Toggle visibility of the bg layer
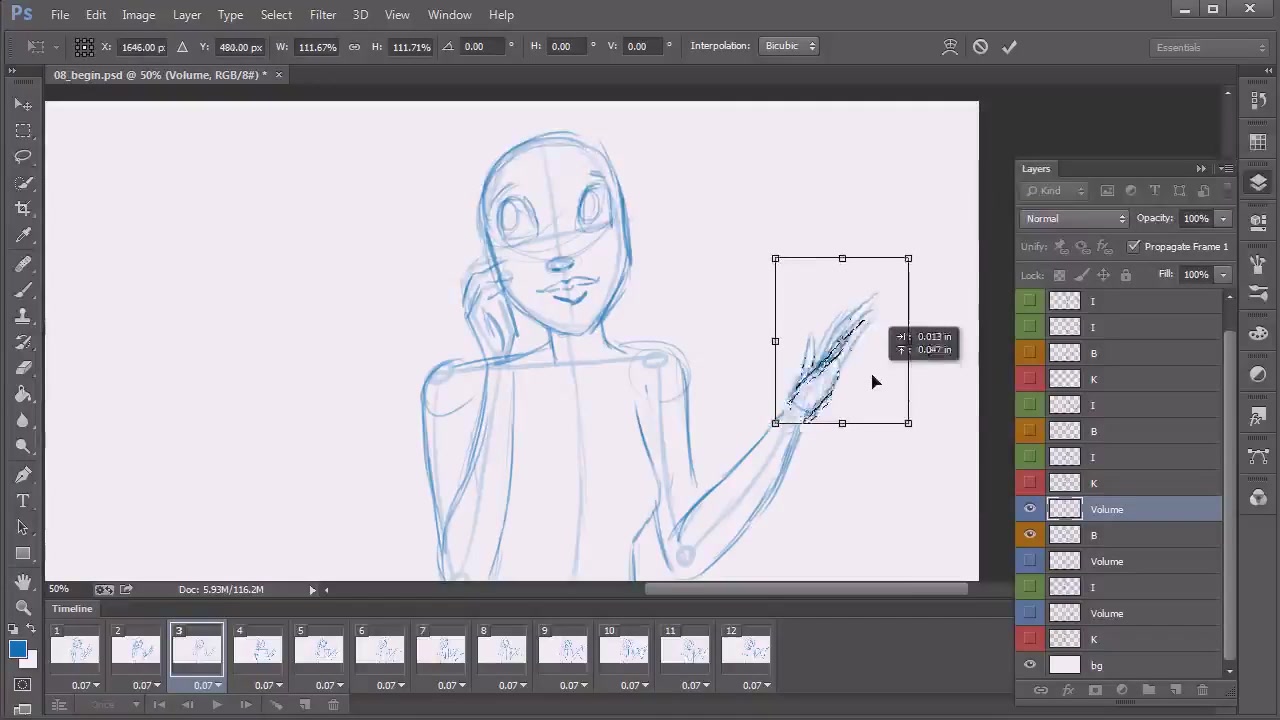Screen dimensions: 1280x720 [1030, 665]
